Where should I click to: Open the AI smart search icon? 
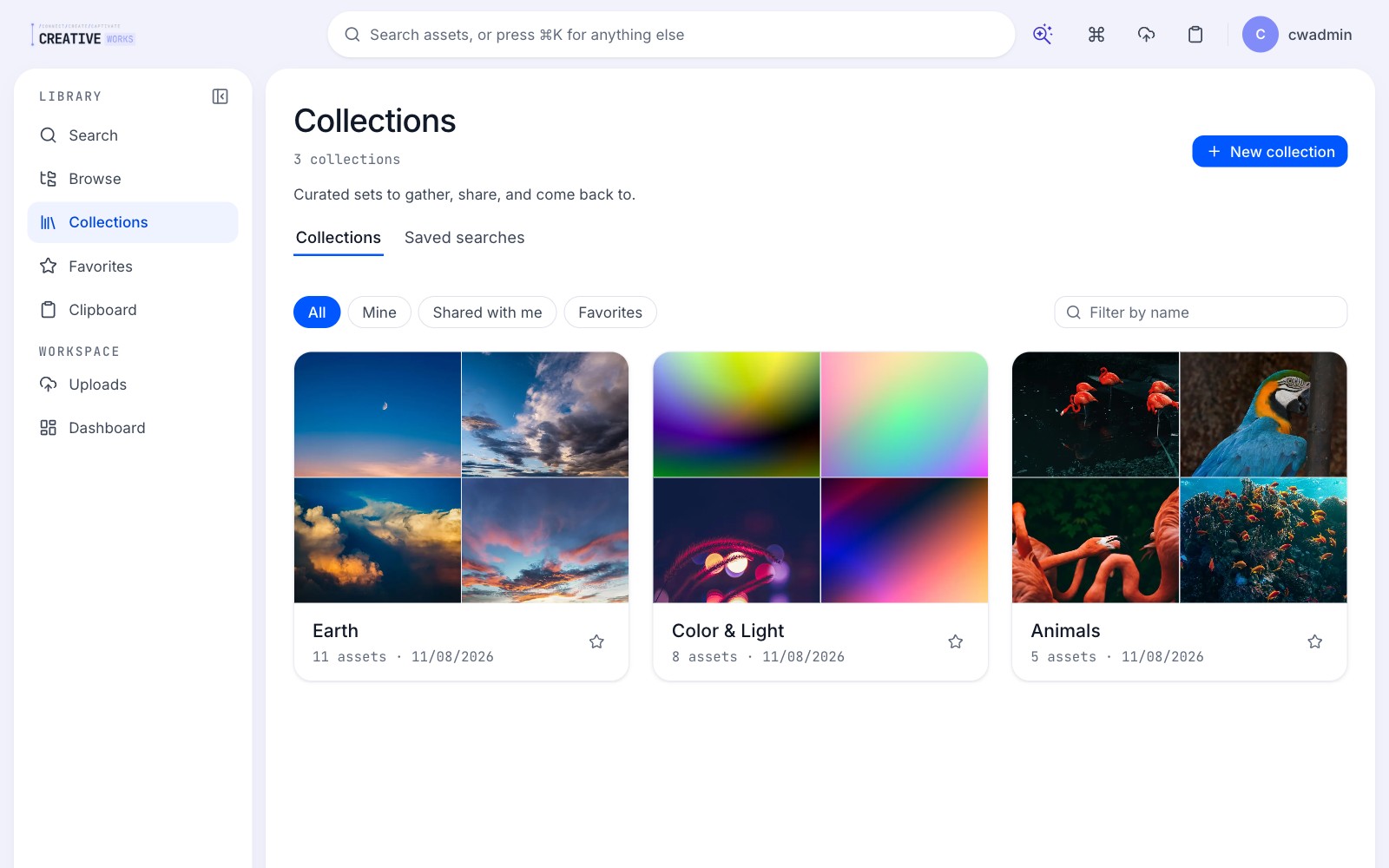click(x=1043, y=35)
